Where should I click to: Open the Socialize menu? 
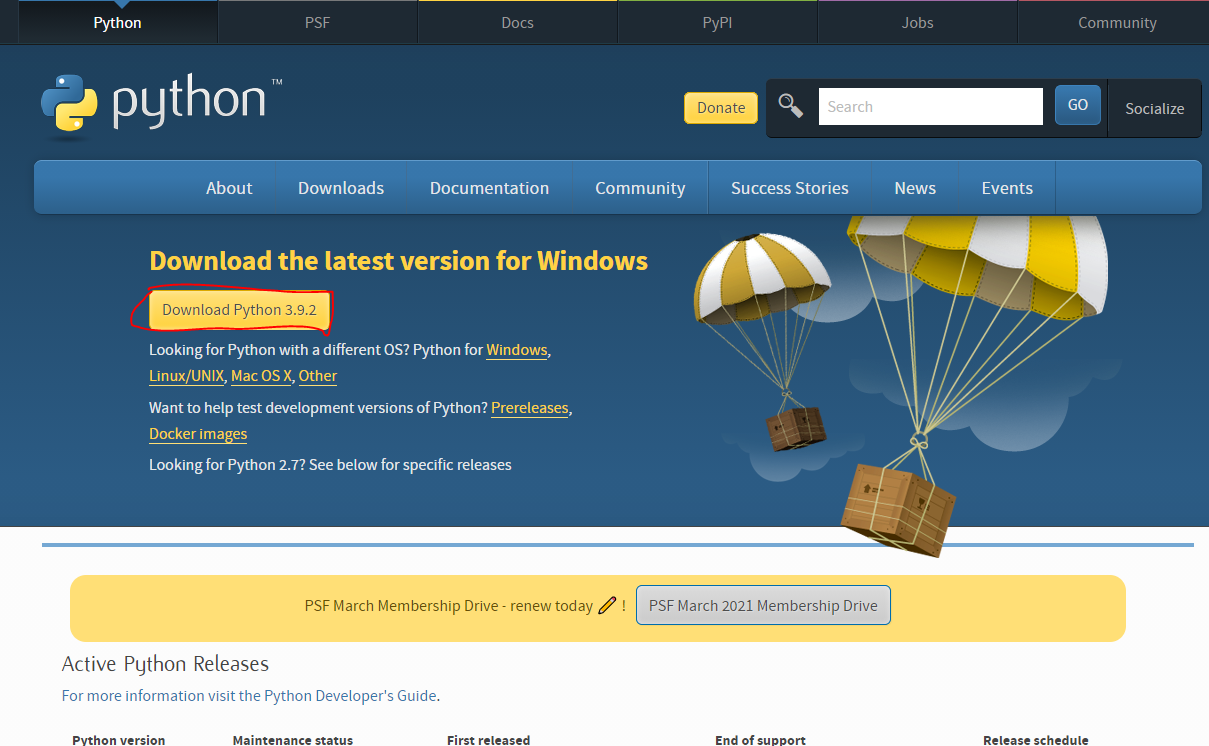[x=1155, y=108]
